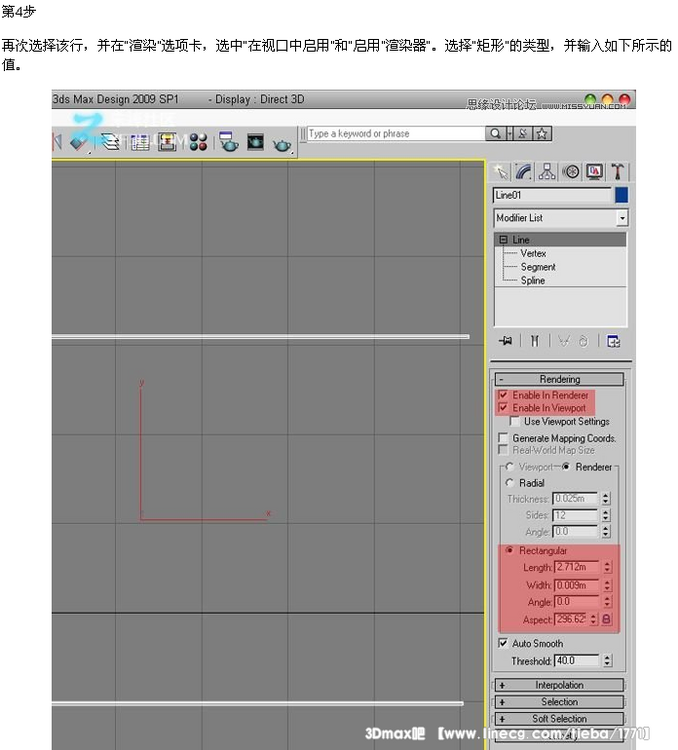
Task: Select the Renderer radio option
Action: coord(566,466)
